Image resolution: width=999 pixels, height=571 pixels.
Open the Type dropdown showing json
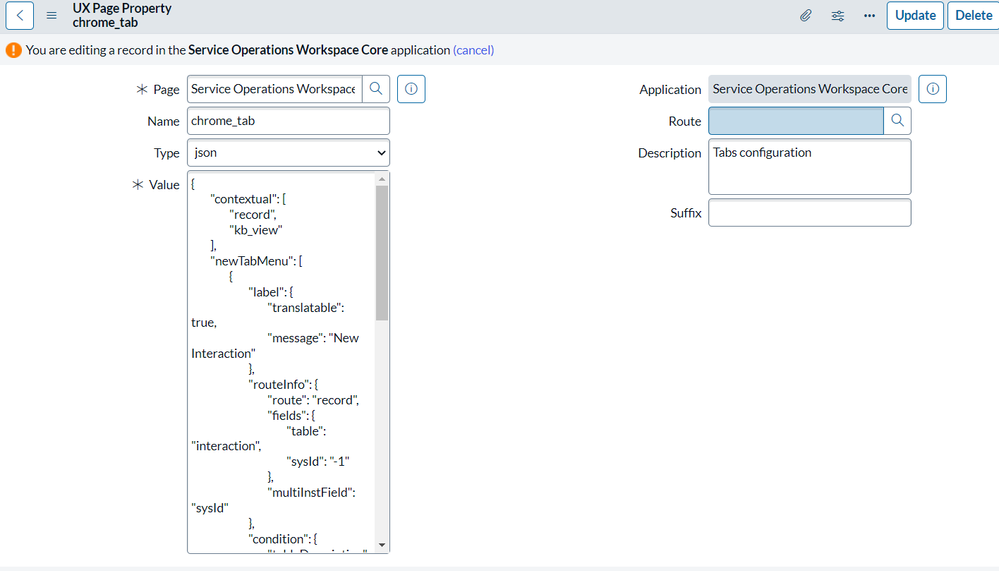[x=288, y=152]
